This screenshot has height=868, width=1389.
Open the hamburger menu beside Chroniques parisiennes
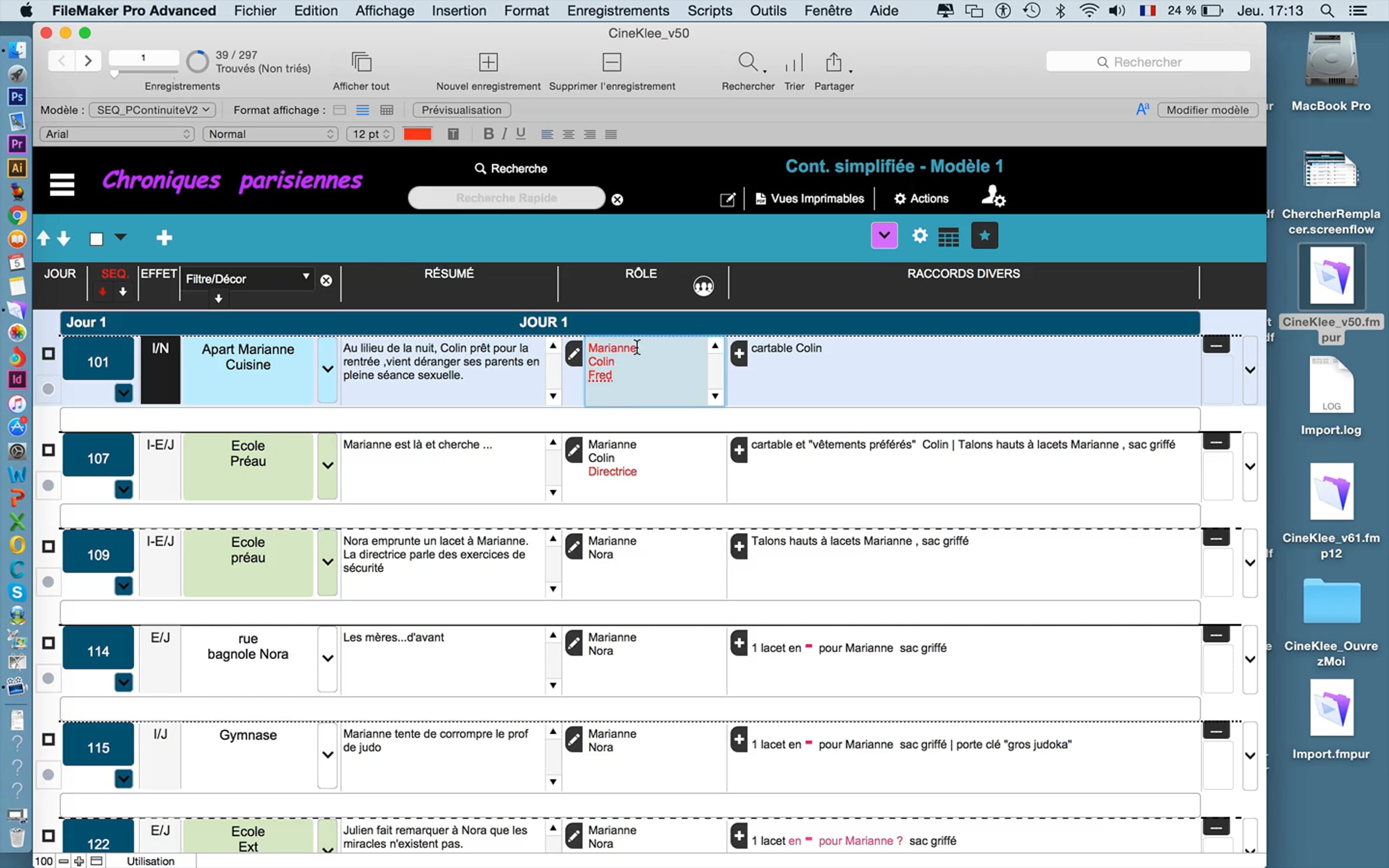(62, 185)
